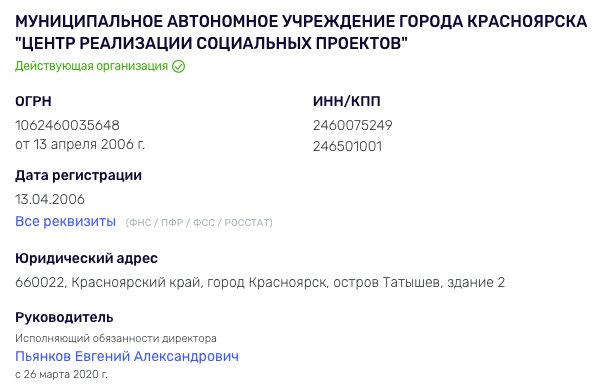Screen dimensions: 594x390
Task: Click the Юридический адрес heading
Action: pos(86,258)
